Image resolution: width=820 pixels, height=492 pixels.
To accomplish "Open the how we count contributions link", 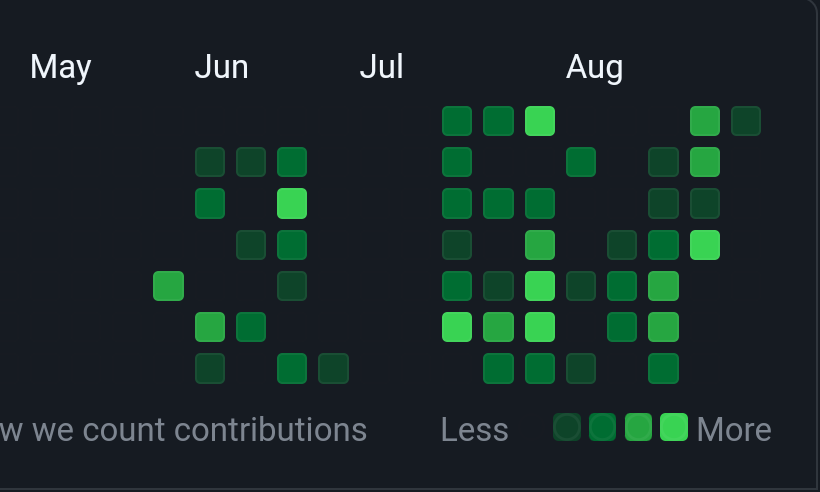I will click(183, 430).
